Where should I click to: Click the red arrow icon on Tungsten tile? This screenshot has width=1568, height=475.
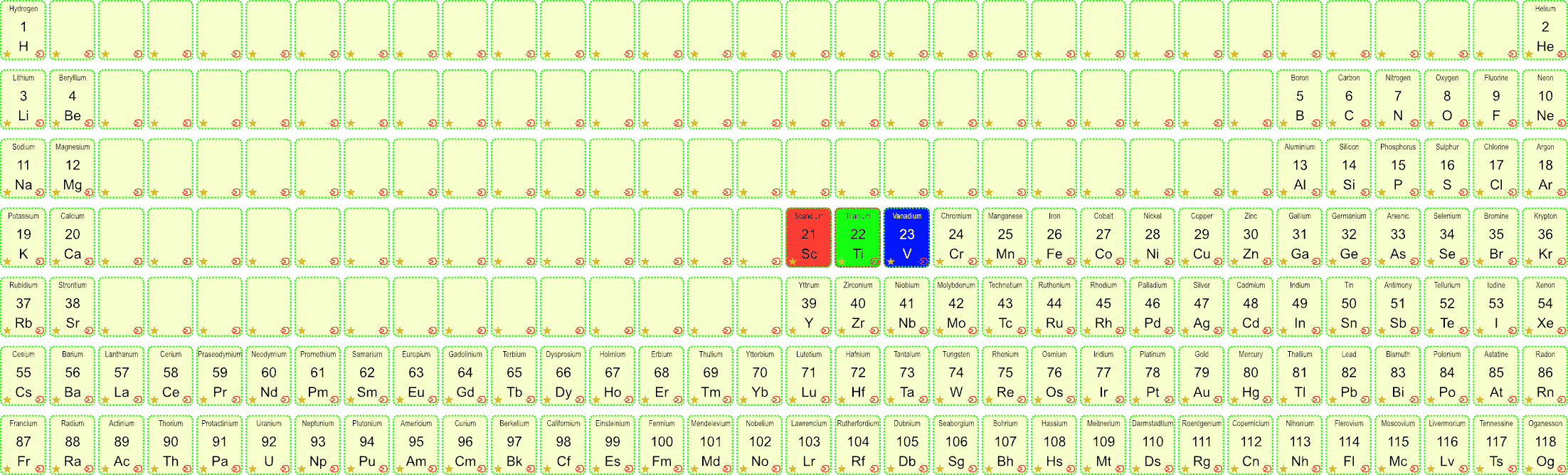(973, 400)
